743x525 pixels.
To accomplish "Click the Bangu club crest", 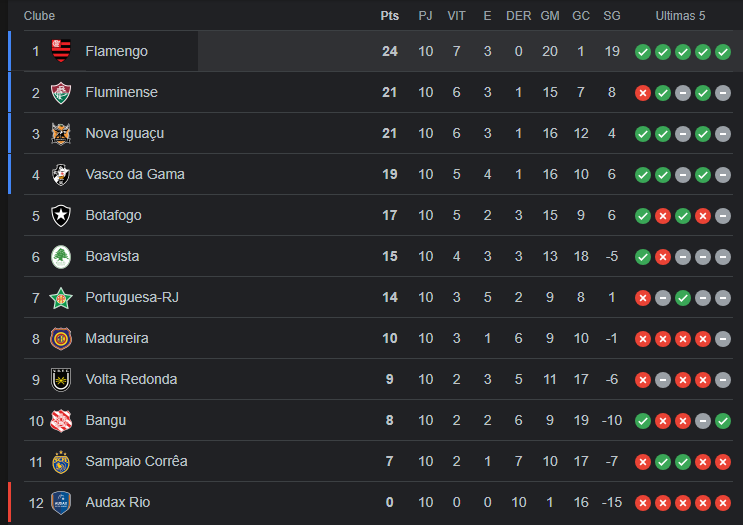I will [x=61, y=421].
